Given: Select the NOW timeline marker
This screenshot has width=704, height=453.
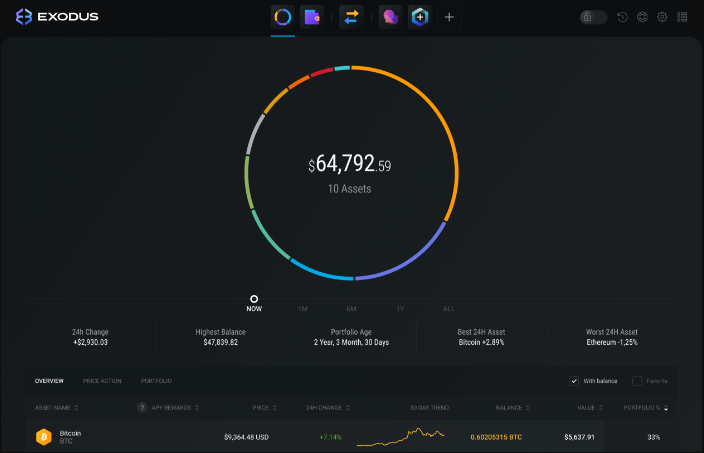Looking at the screenshot, I should coord(254,303).
